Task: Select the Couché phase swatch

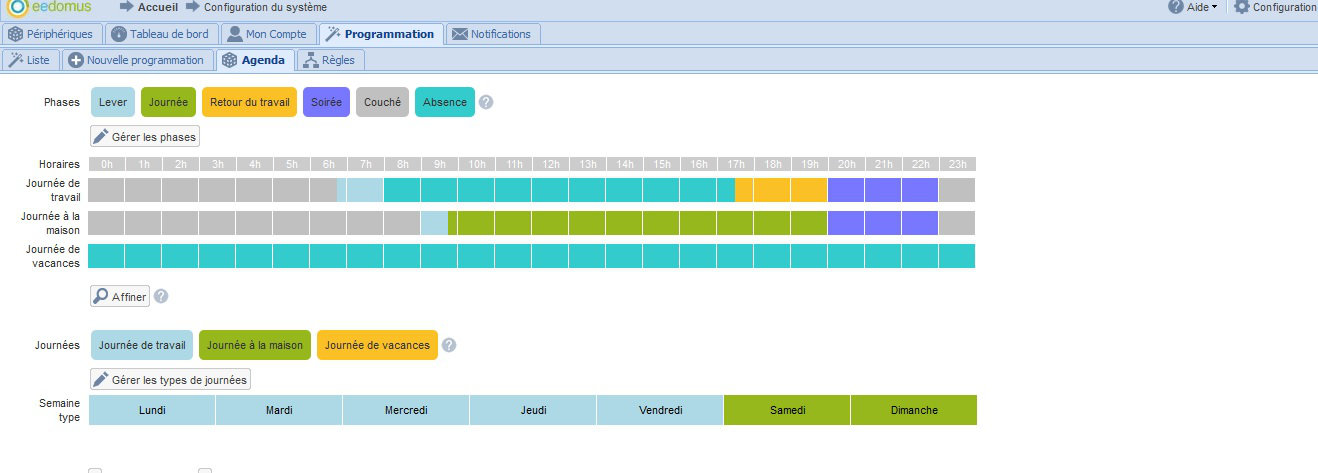Action: [382, 102]
